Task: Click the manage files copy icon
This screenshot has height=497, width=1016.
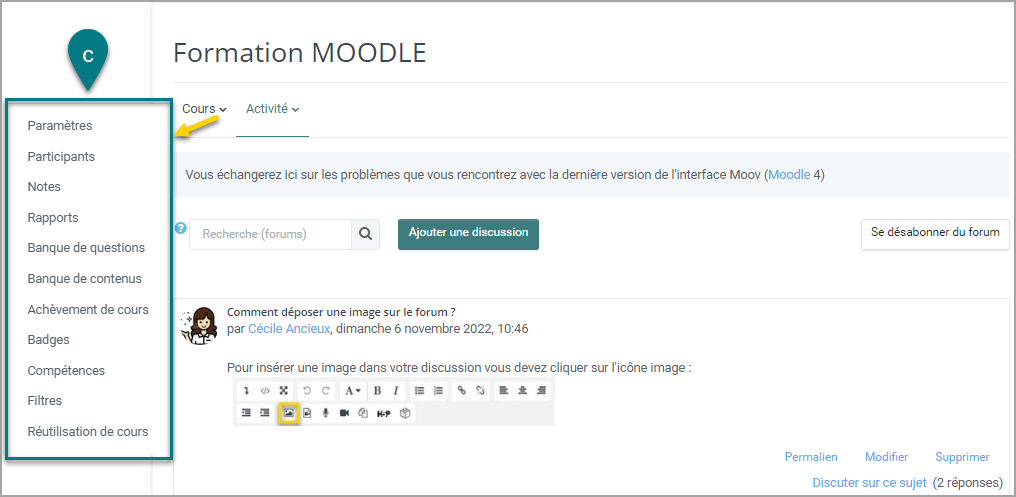Action: click(x=363, y=413)
